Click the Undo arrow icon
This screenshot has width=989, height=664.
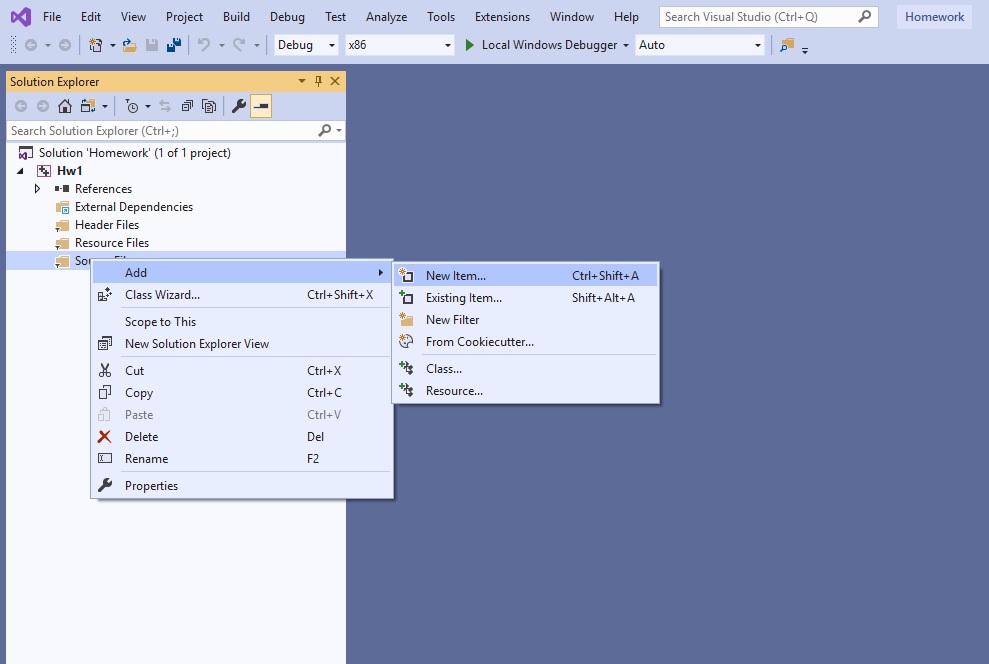point(204,45)
